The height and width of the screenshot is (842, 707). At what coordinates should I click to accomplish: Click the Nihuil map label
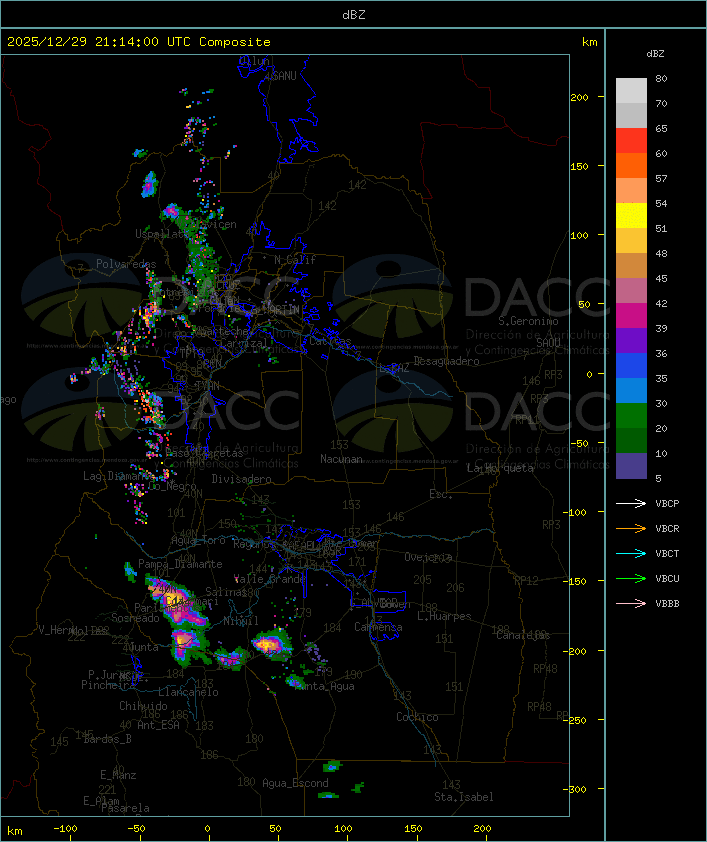[x=241, y=621]
